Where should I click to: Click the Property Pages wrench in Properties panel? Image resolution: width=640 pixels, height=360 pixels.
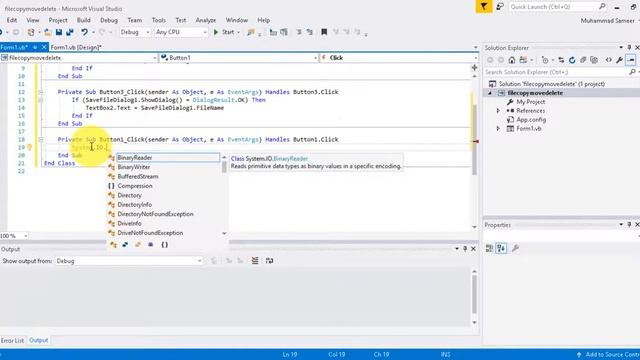point(515,248)
